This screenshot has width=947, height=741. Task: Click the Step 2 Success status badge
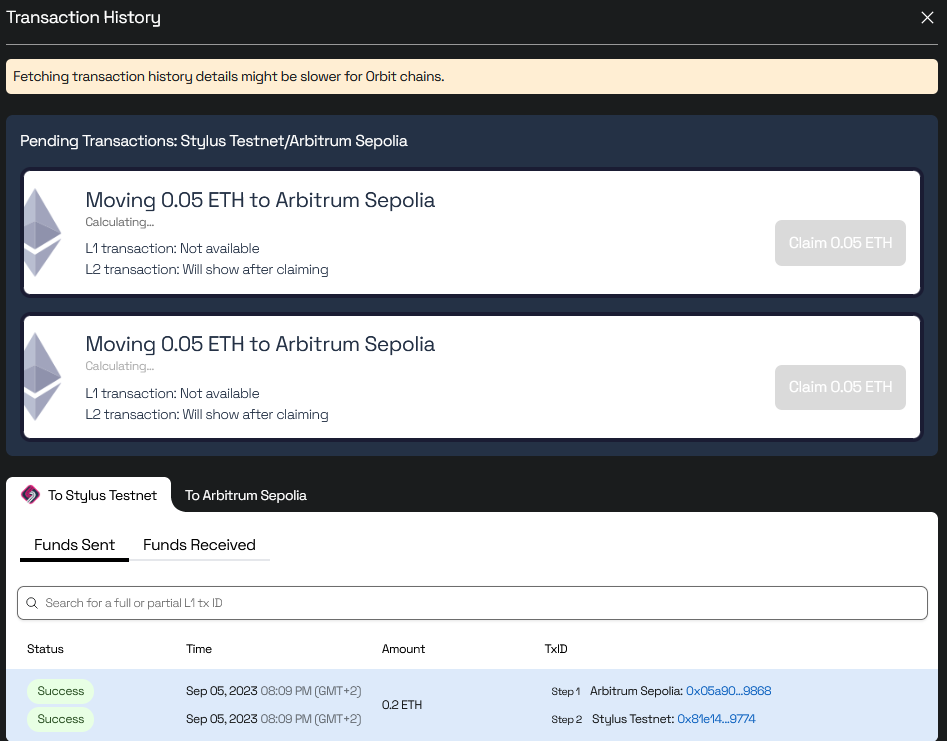(60, 719)
